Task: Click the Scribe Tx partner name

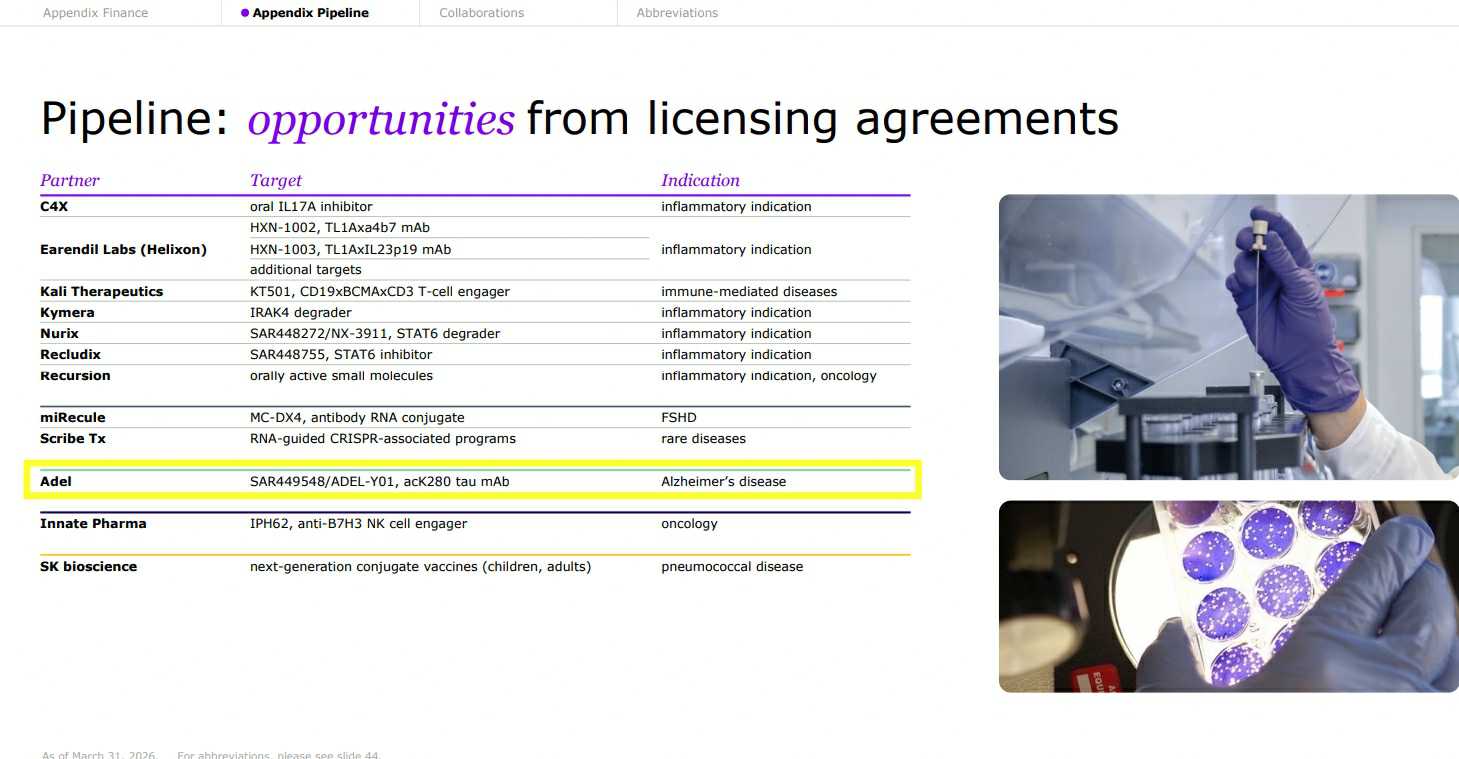Action: [73, 438]
